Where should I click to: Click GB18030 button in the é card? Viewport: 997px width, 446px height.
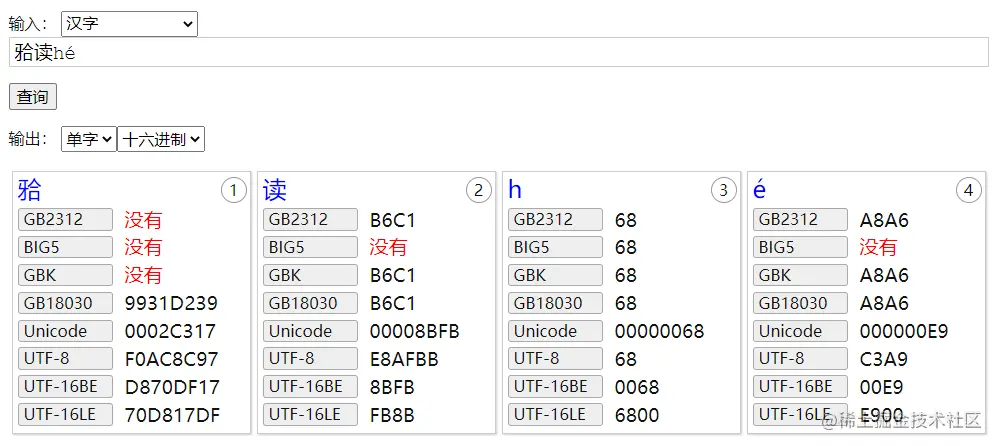[x=801, y=303]
